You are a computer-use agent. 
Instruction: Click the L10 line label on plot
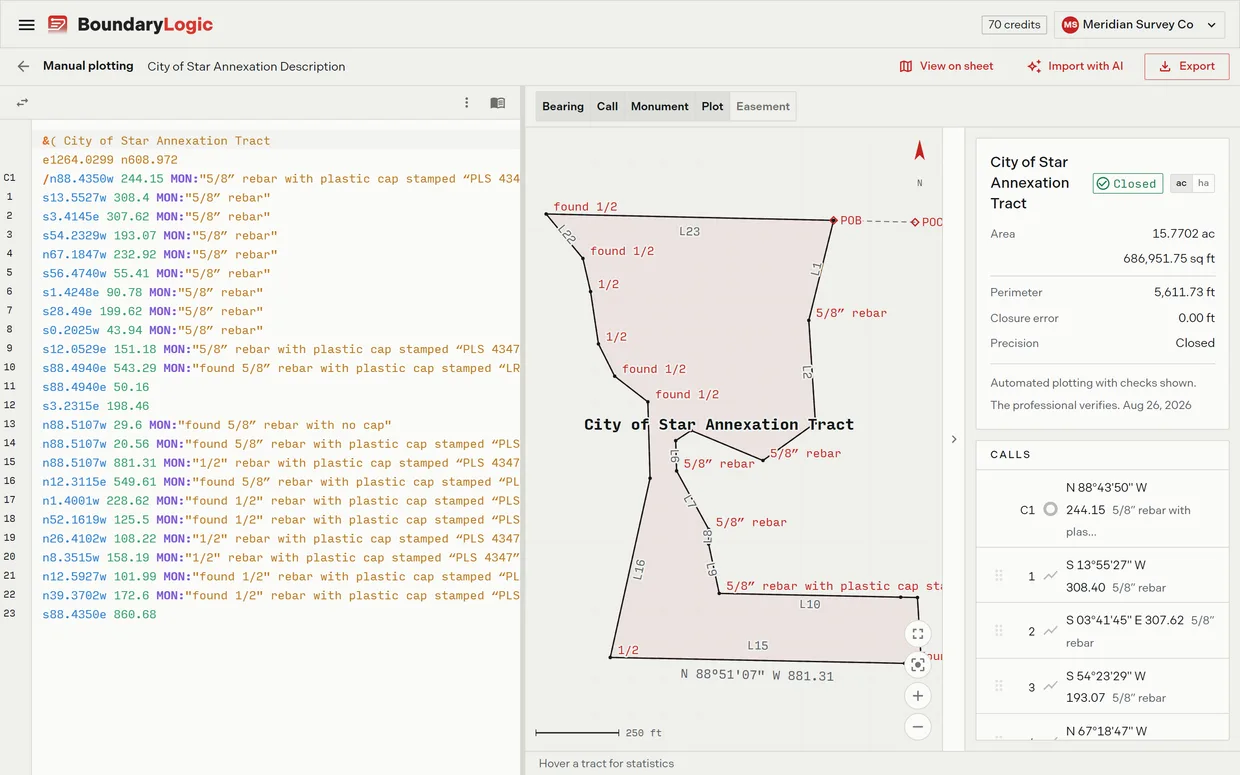click(x=810, y=604)
